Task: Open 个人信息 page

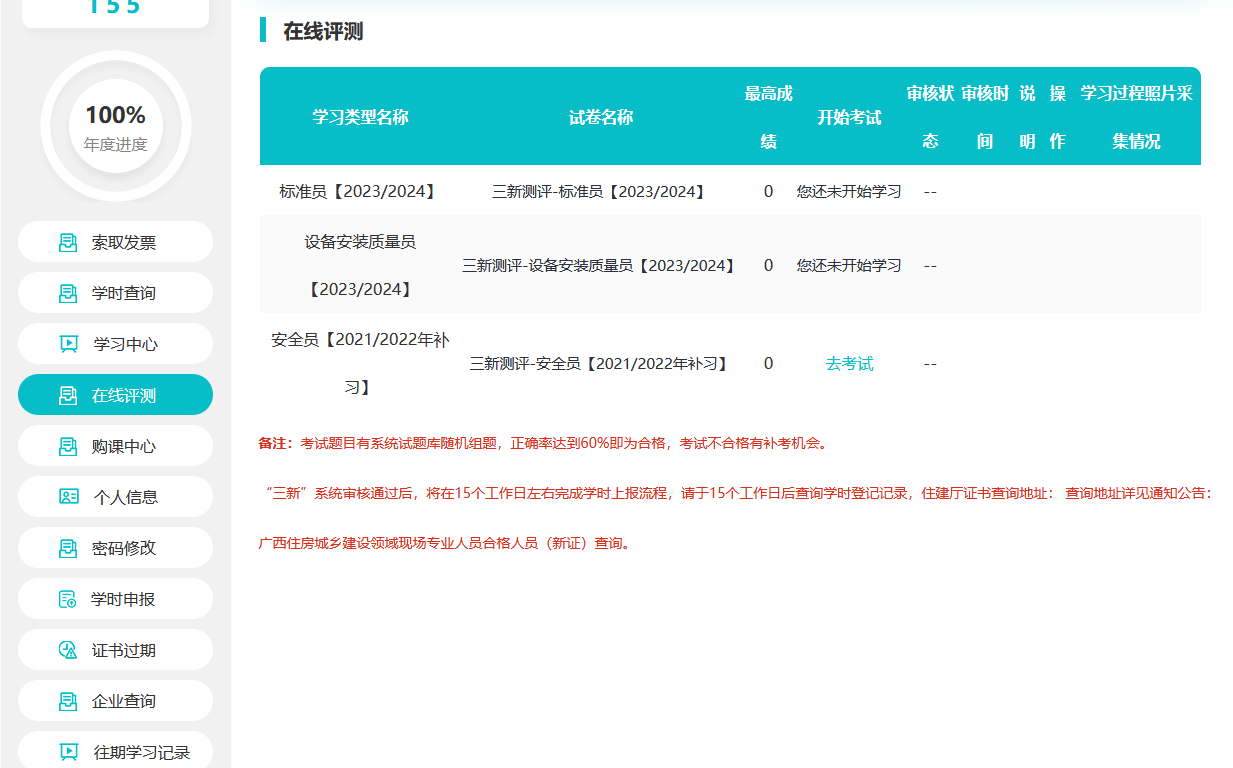Action: [115, 497]
